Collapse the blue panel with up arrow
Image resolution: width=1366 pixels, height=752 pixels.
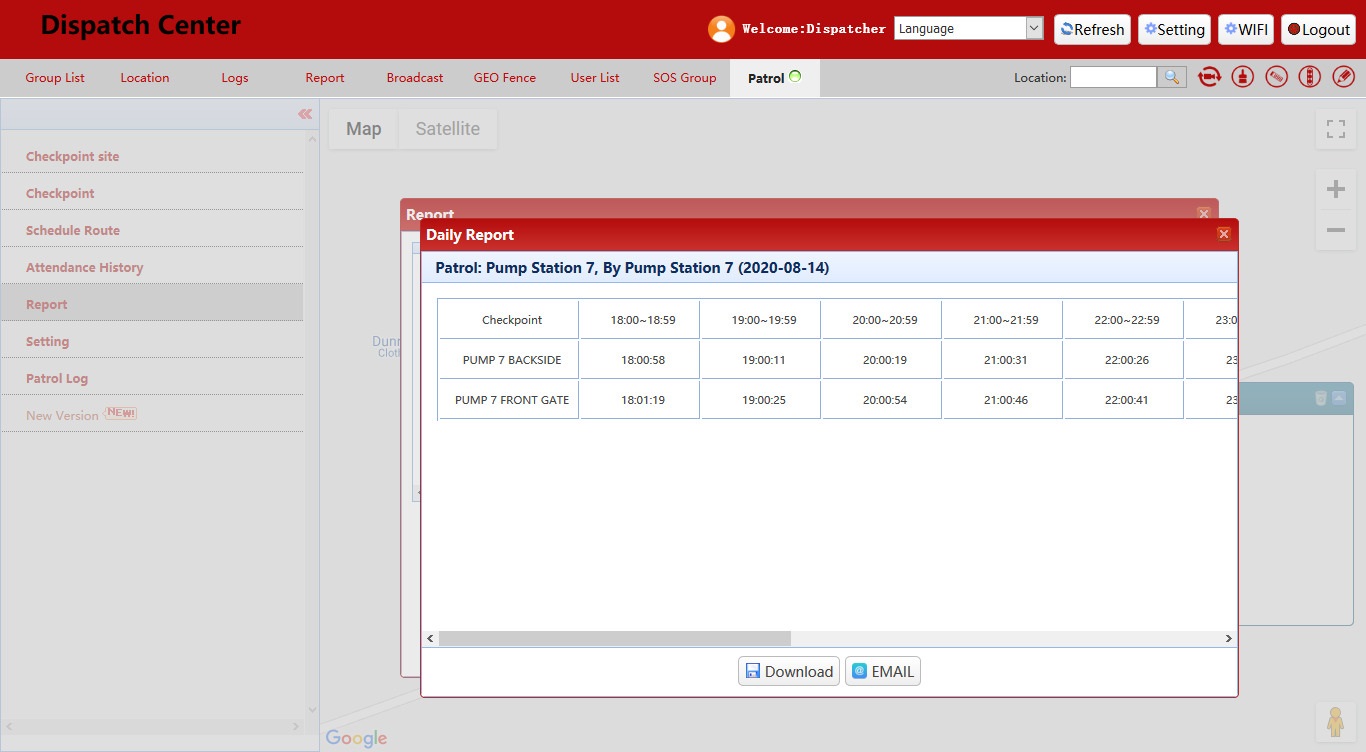tap(1339, 398)
